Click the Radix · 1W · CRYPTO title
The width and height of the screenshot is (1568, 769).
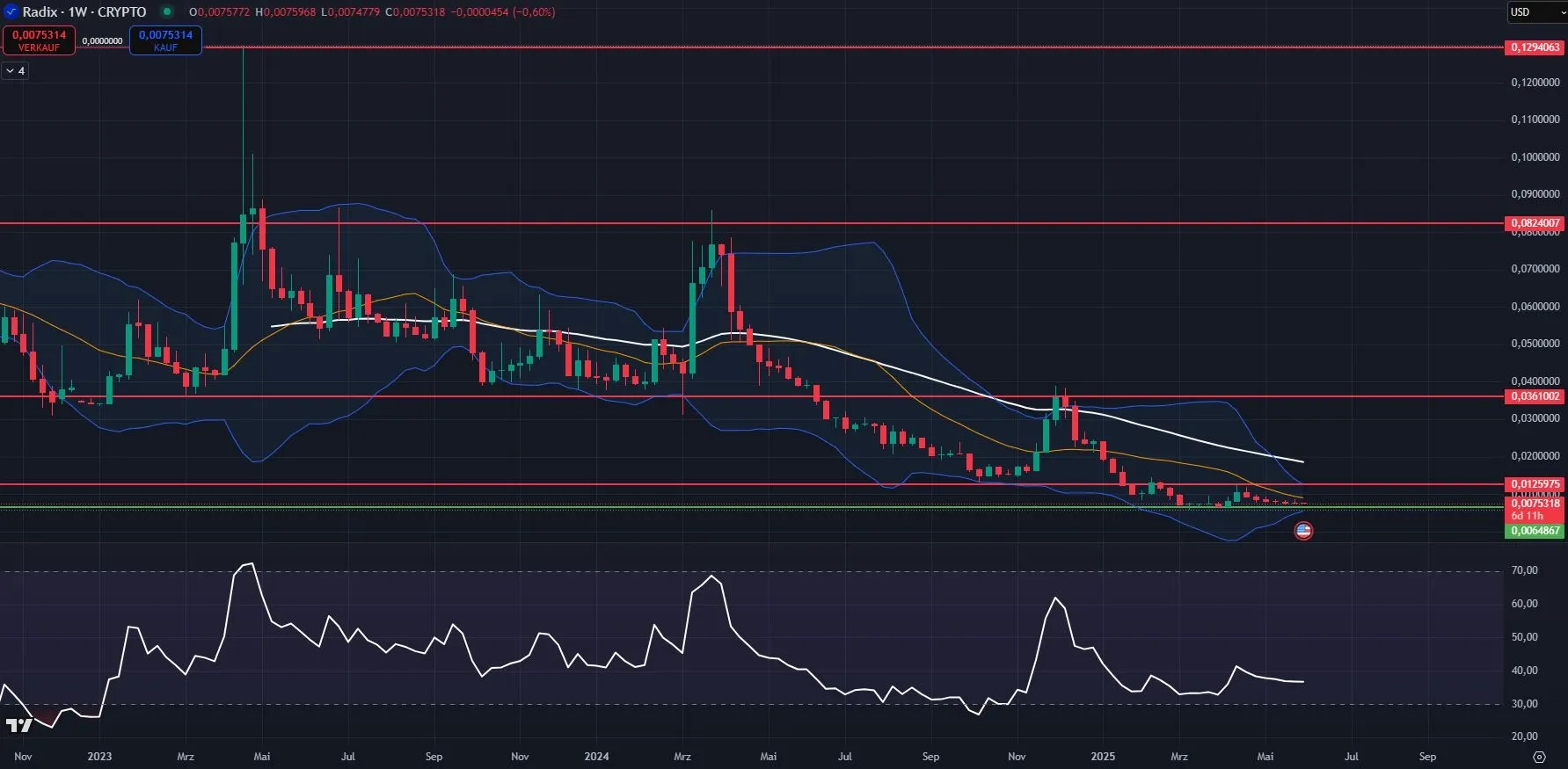(x=84, y=11)
